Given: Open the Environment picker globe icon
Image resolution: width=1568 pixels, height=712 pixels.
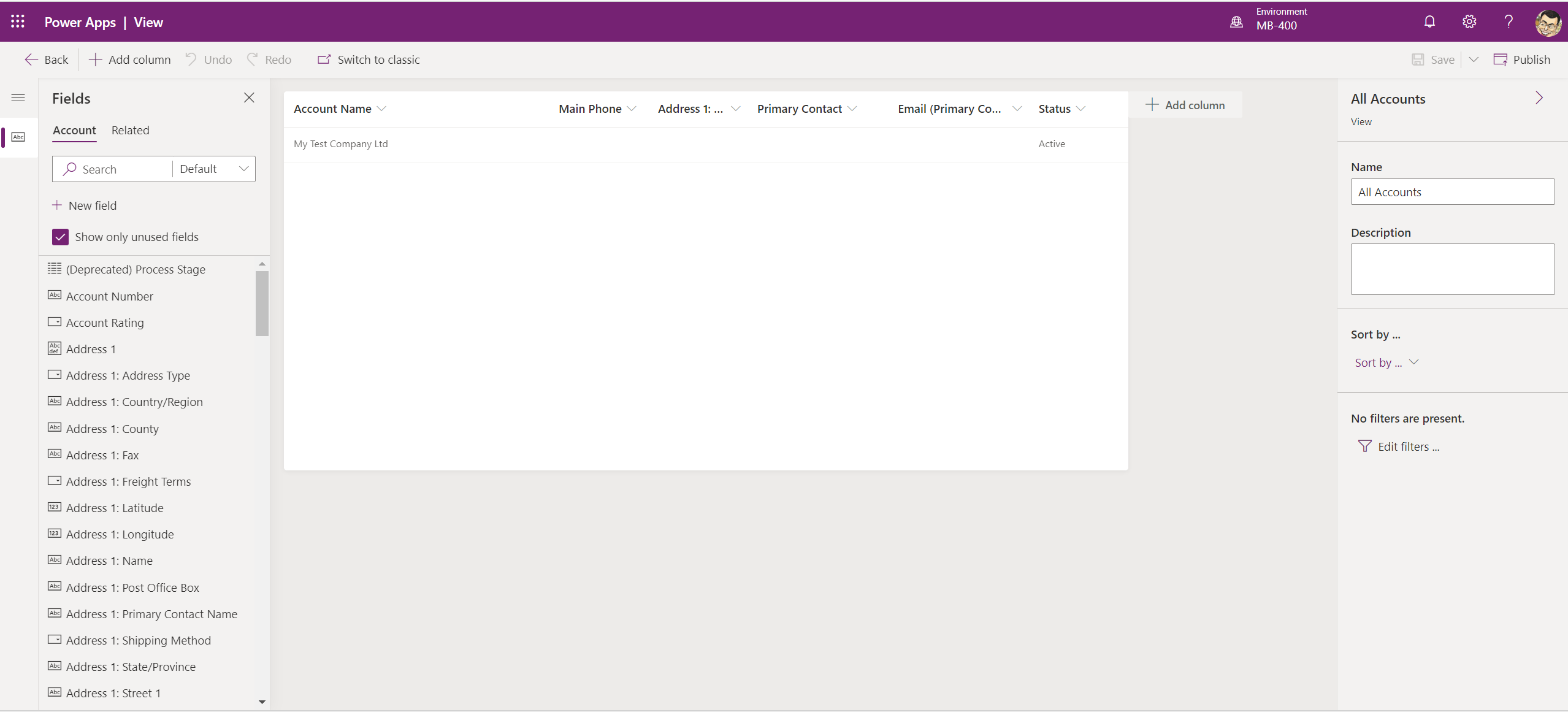Looking at the screenshot, I should (x=1236, y=22).
